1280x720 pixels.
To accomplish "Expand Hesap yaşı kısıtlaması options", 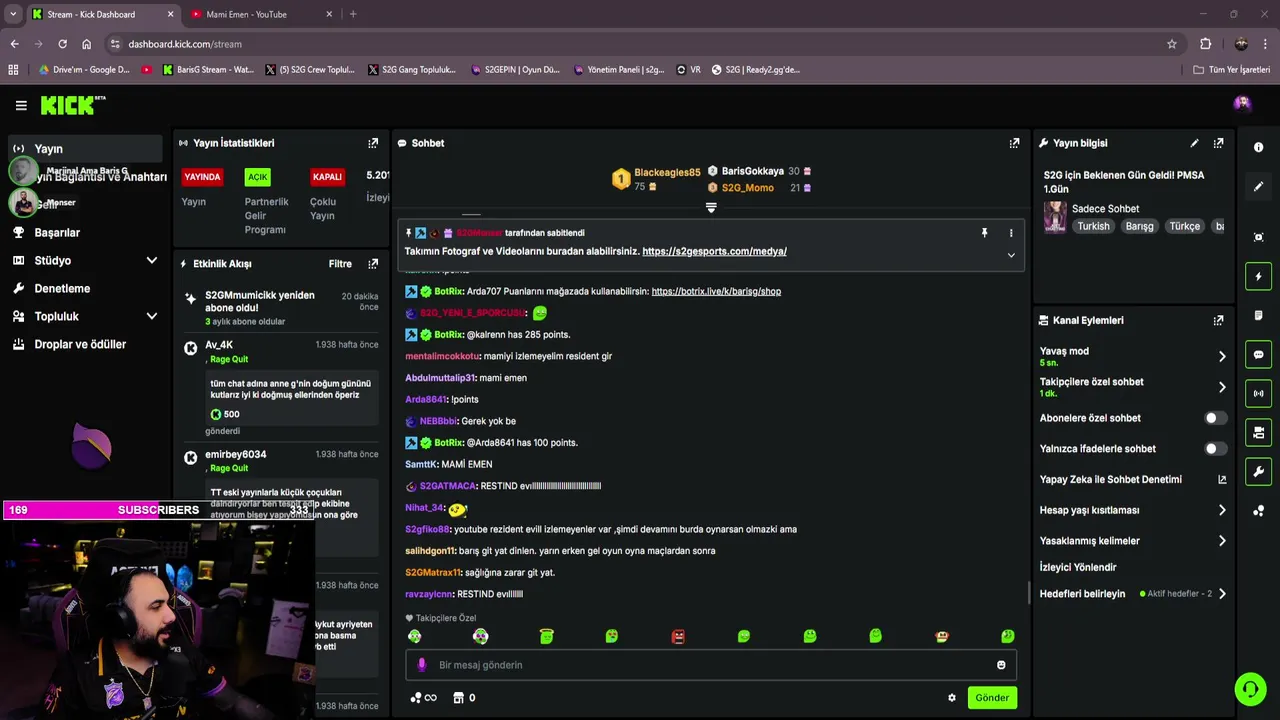I will click(x=1222, y=510).
